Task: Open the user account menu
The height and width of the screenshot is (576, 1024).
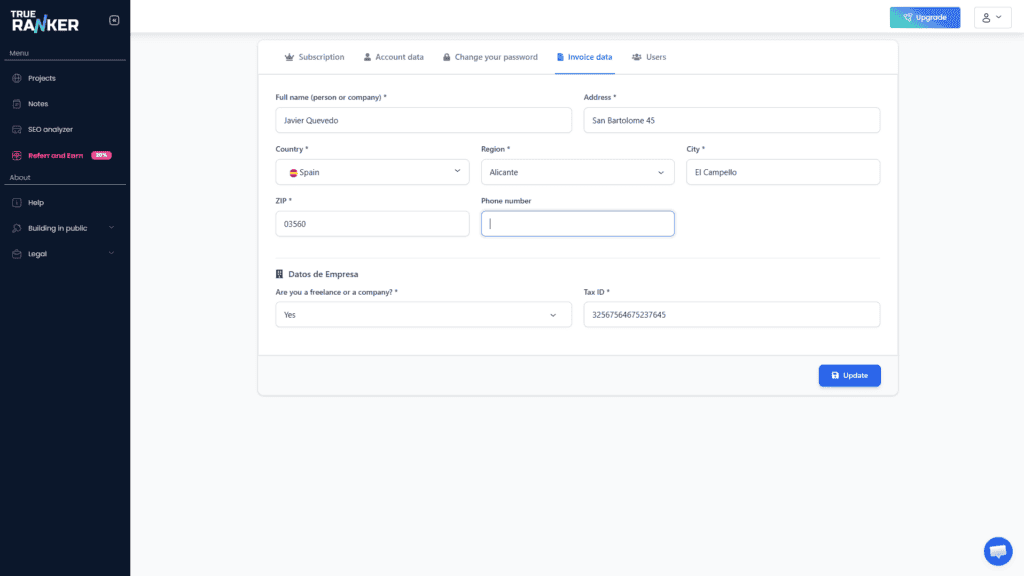Action: pyautogui.click(x=992, y=18)
